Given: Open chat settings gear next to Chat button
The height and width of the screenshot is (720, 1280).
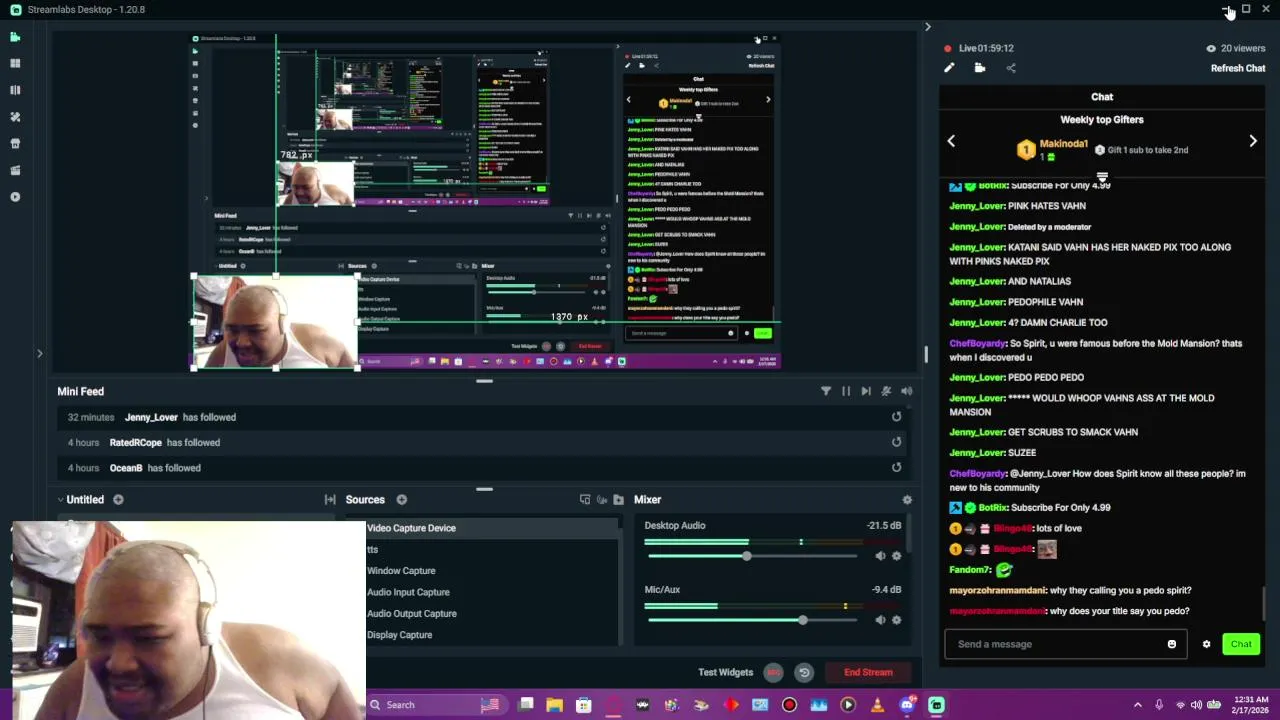Looking at the screenshot, I should pyautogui.click(x=1206, y=644).
